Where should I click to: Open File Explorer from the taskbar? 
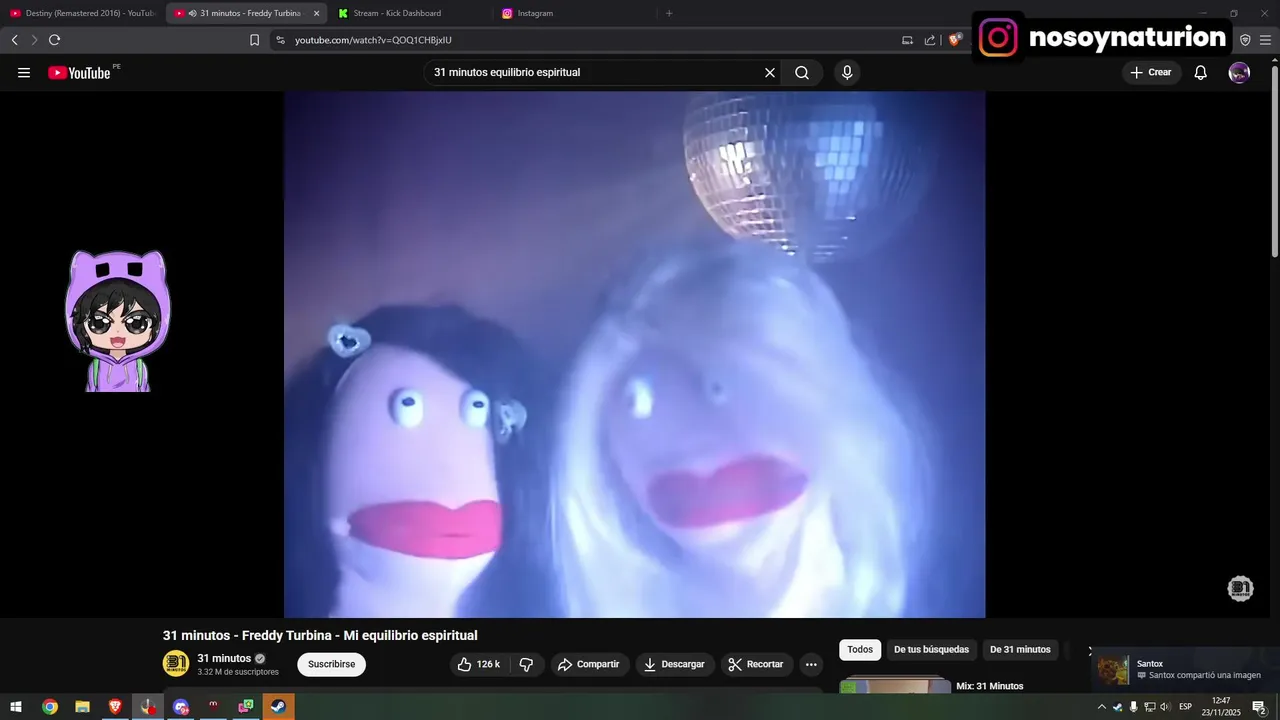coord(82,707)
